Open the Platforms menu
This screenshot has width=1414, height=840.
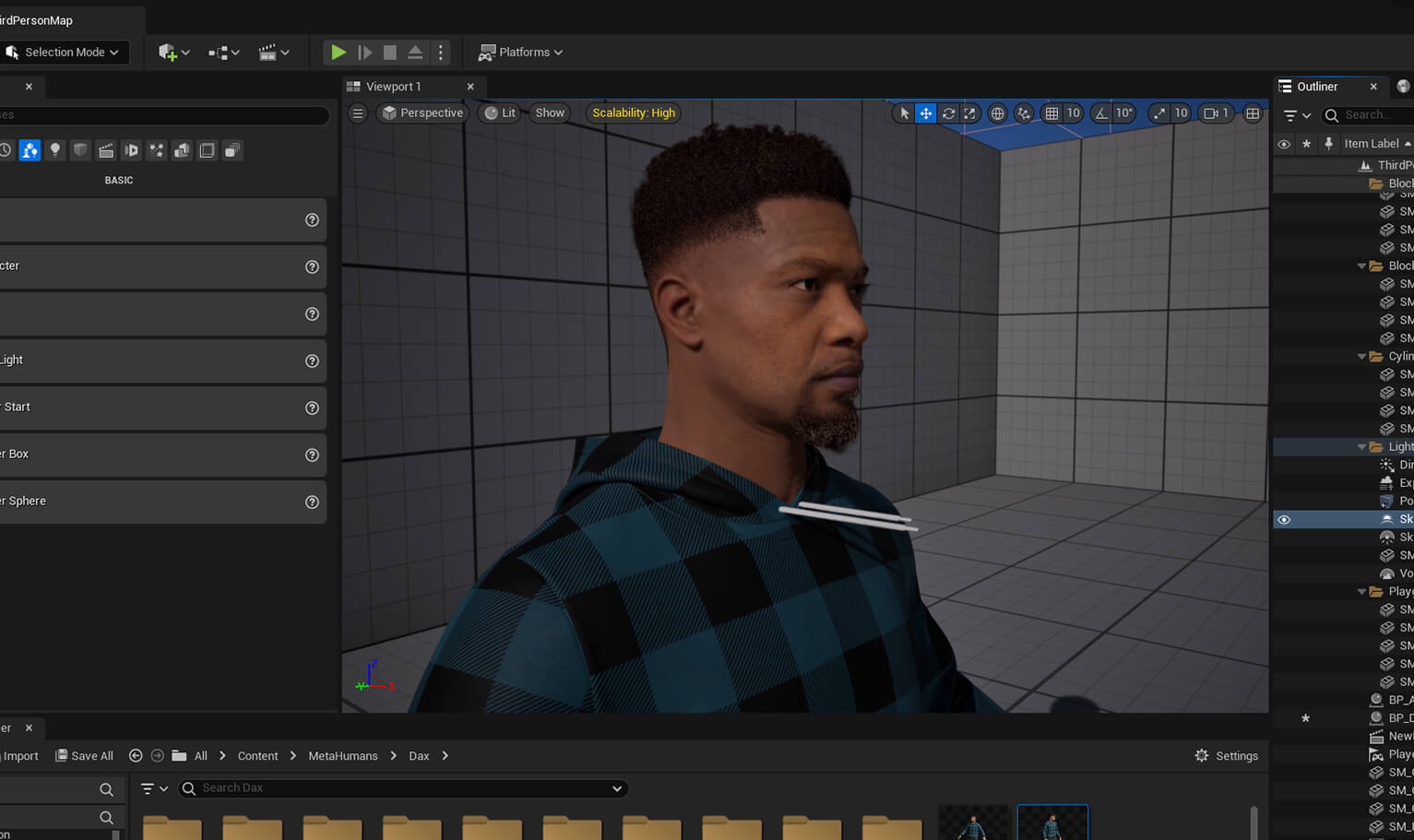pyautogui.click(x=520, y=53)
